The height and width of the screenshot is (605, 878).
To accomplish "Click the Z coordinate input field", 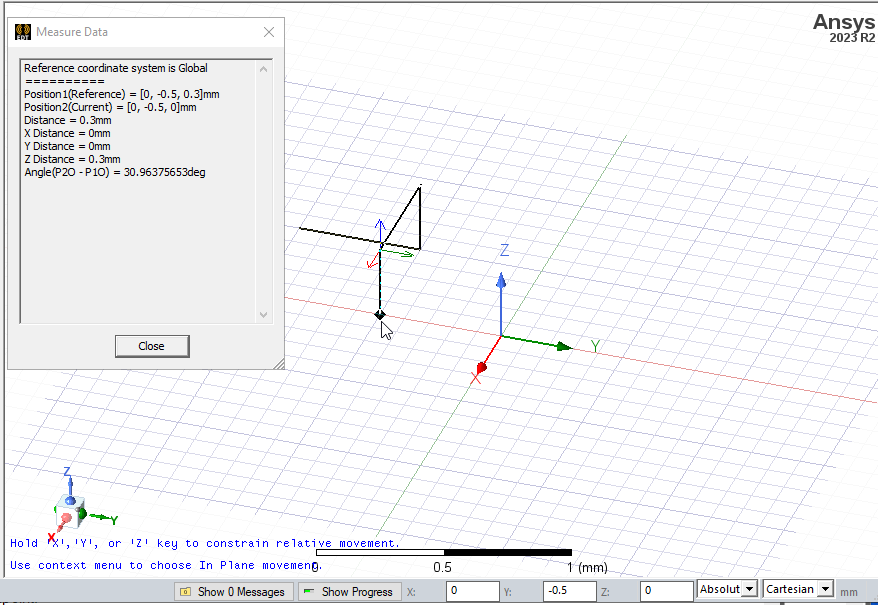I will click(666, 590).
